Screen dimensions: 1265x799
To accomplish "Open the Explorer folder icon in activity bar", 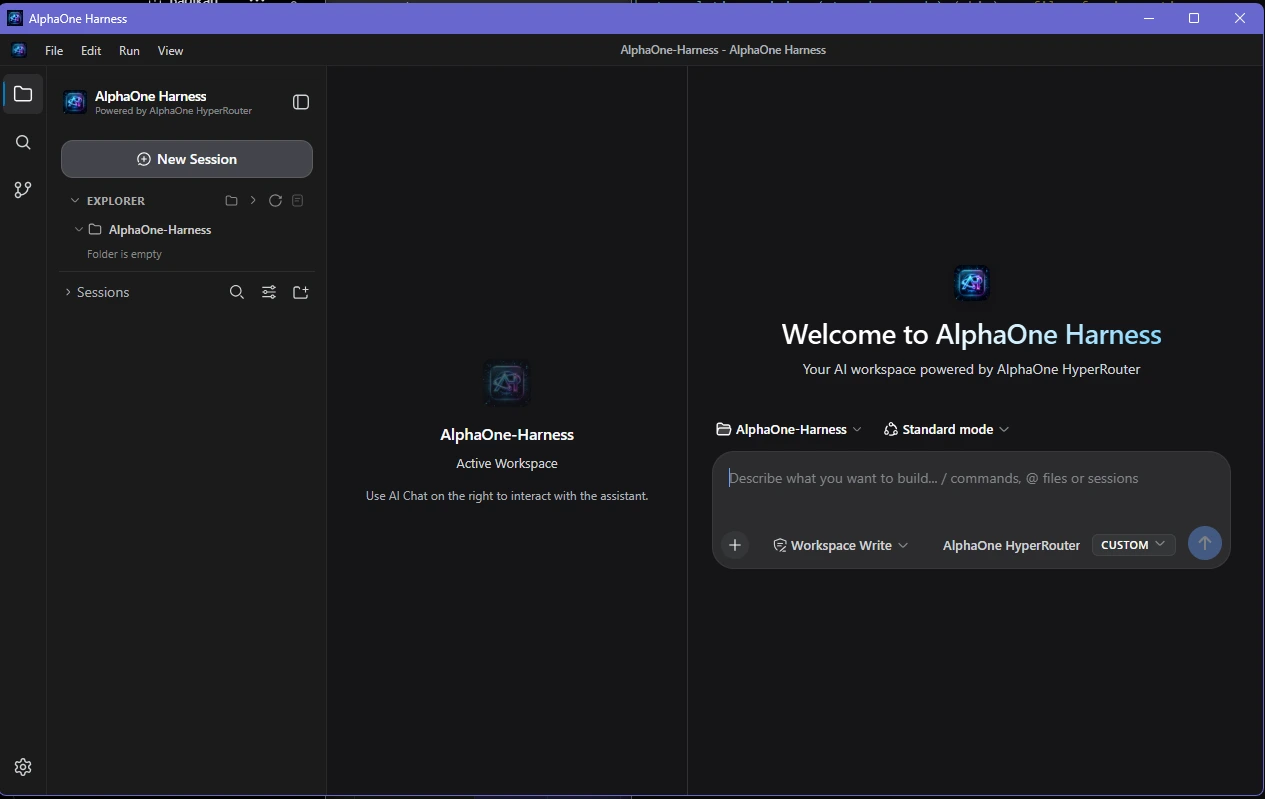I will point(23,94).
